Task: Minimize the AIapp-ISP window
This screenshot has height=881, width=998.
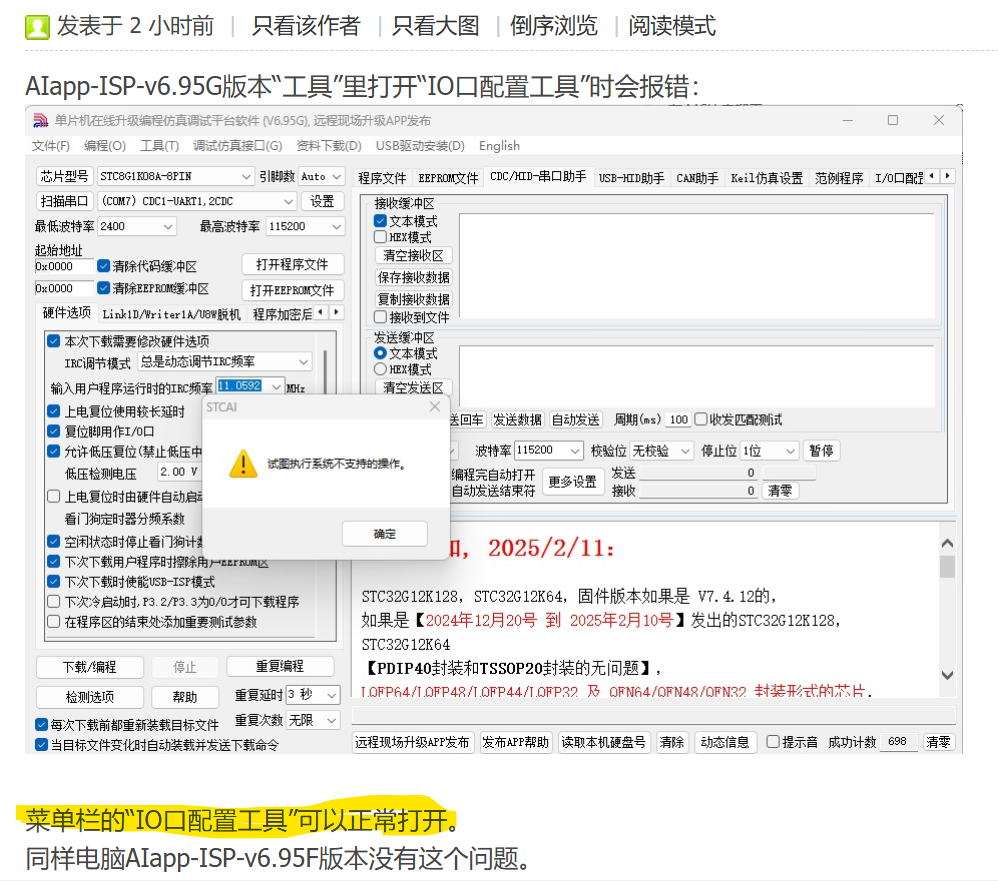Action: pyautogui.click(x=848, y=120)
